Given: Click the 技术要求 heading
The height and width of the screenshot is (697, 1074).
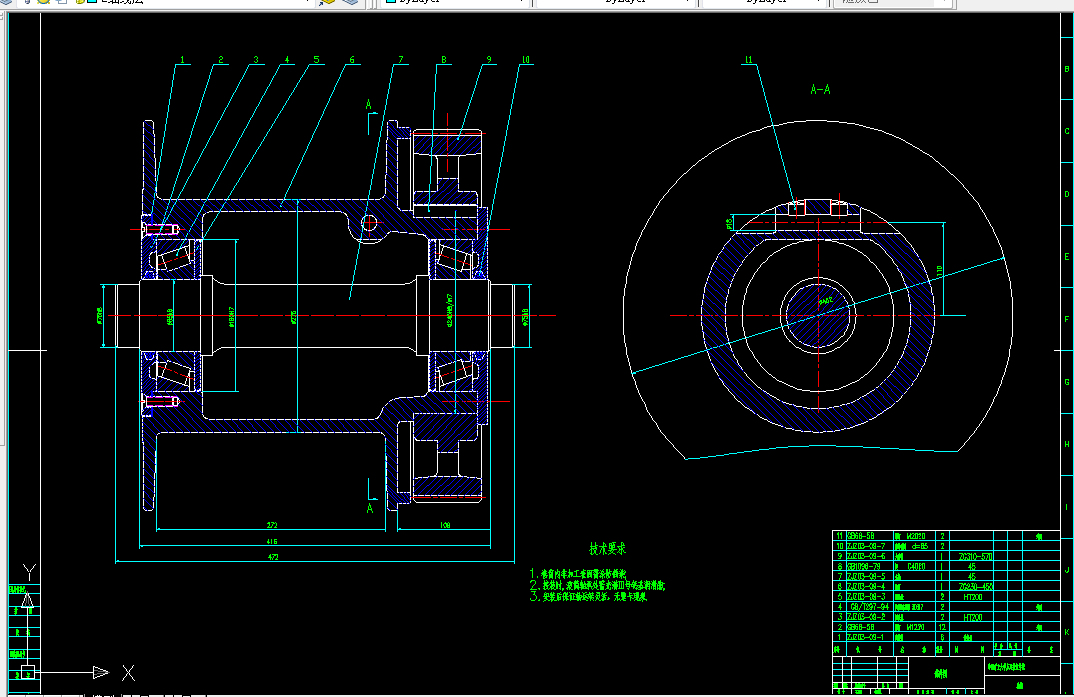Looking at the screenshot, I should pyautogui.click(x=608, y=549).
